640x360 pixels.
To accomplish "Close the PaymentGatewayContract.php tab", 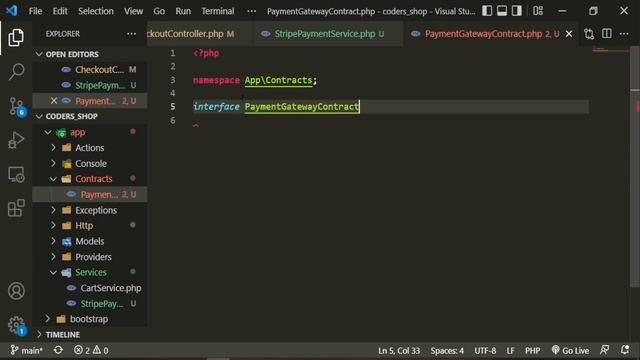I will click(569, 34).
